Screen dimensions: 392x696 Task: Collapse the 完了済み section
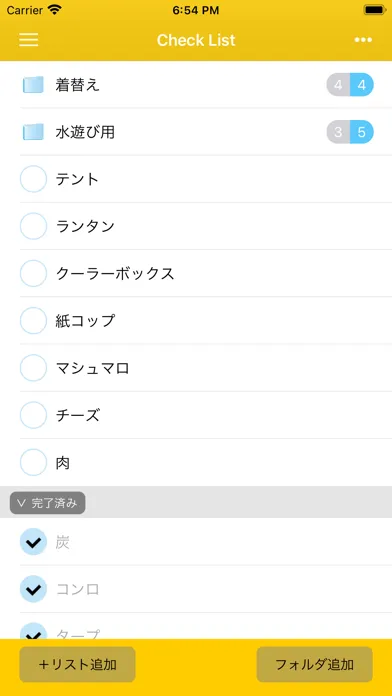(x=48, y=503)
